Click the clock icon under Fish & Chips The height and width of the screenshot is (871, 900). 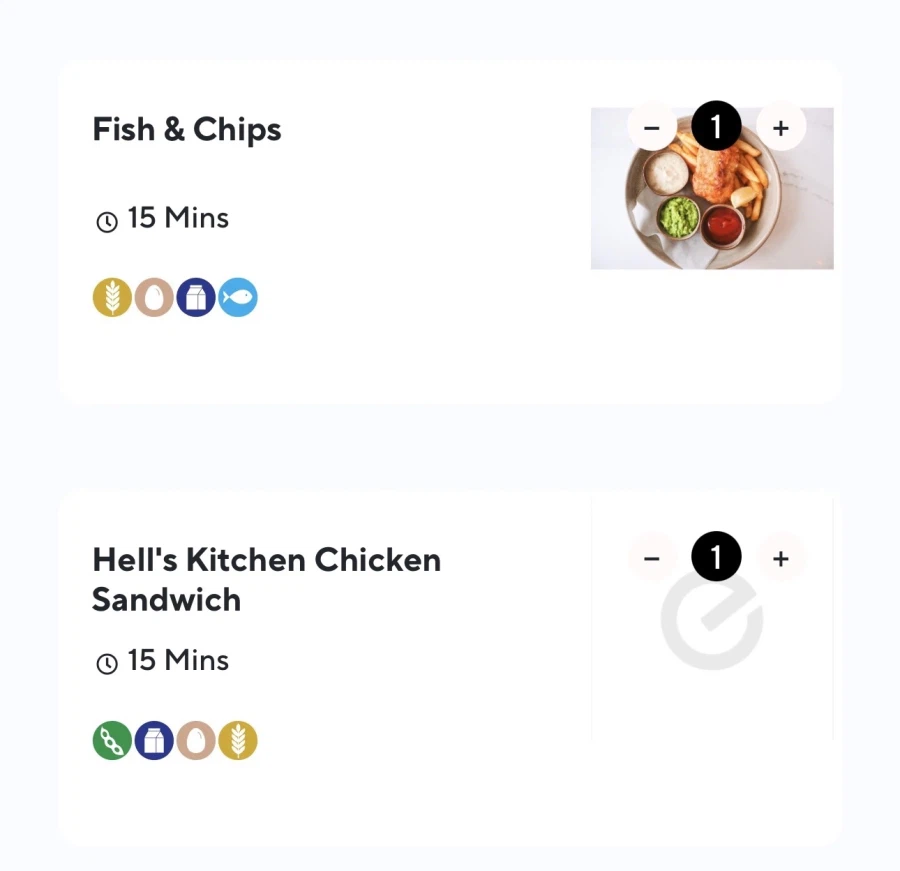pos(107,221)
